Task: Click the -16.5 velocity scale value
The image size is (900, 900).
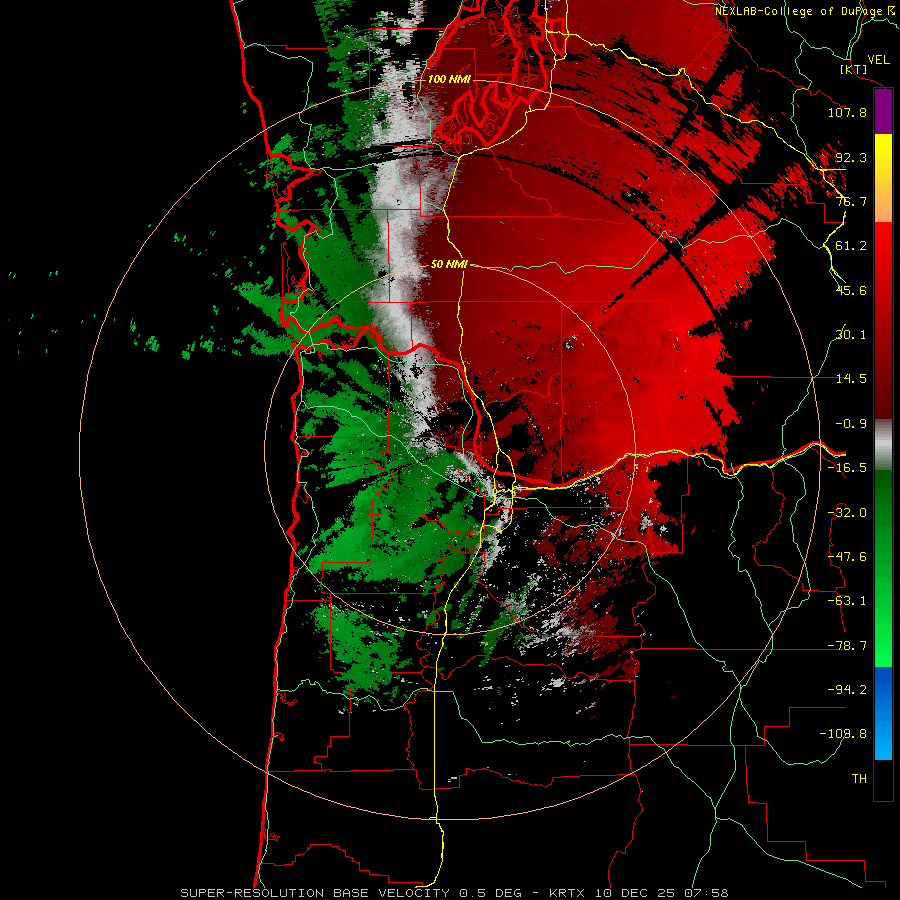Action: (847, 468)
